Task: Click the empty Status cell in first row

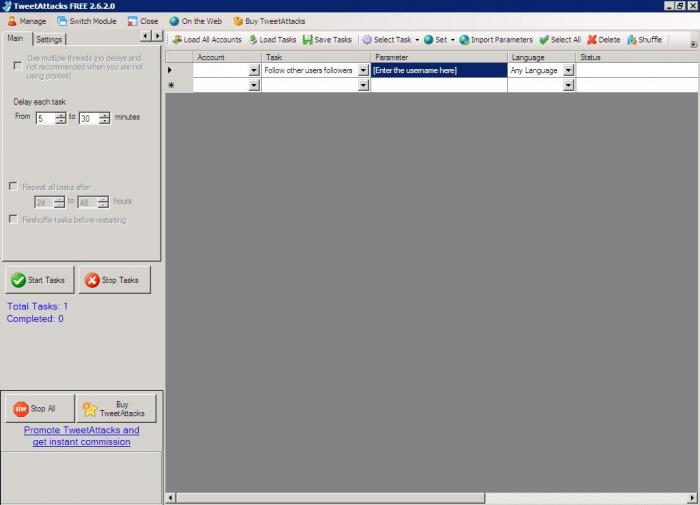Action: 637,71
